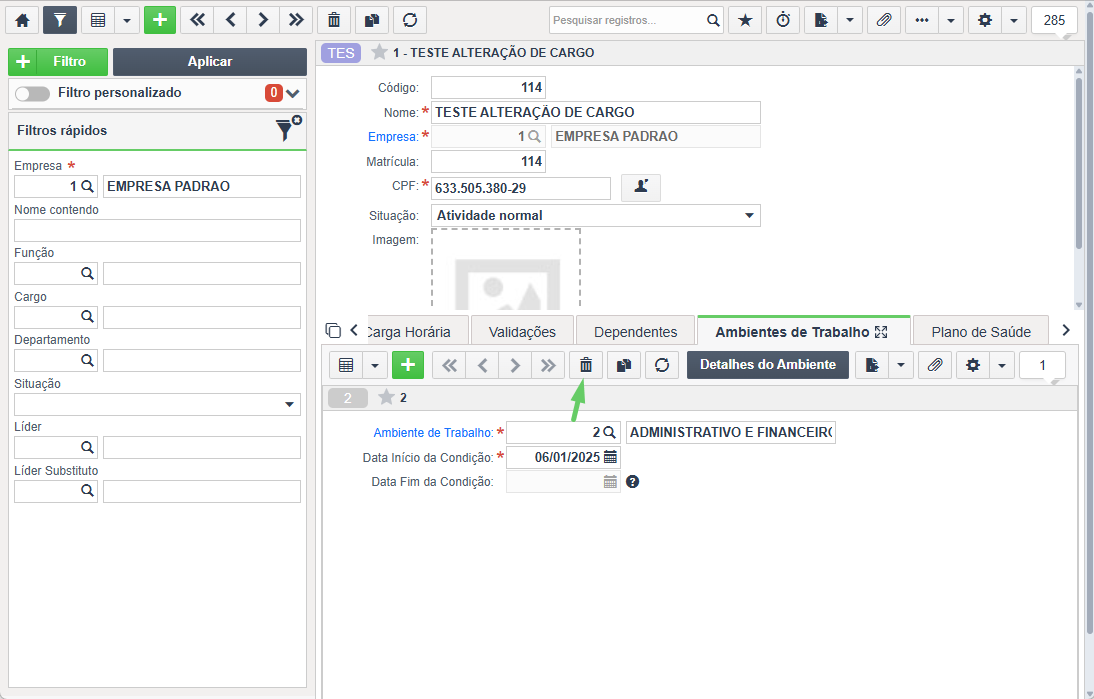Toggle the Filtro personalizado switch
This screenshot has width=1094, height=699.
pyautogui.click(x=32, y=93)
